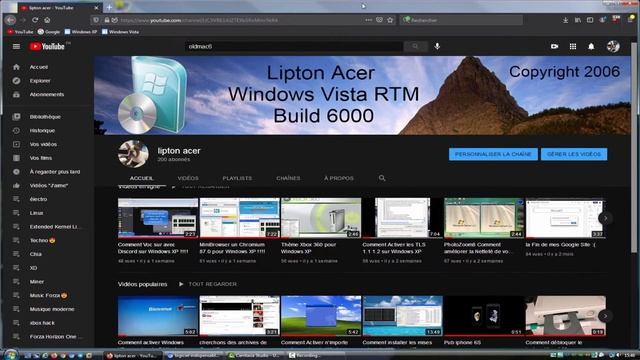Open the Music Forza playlist

(x=47, y=295)
